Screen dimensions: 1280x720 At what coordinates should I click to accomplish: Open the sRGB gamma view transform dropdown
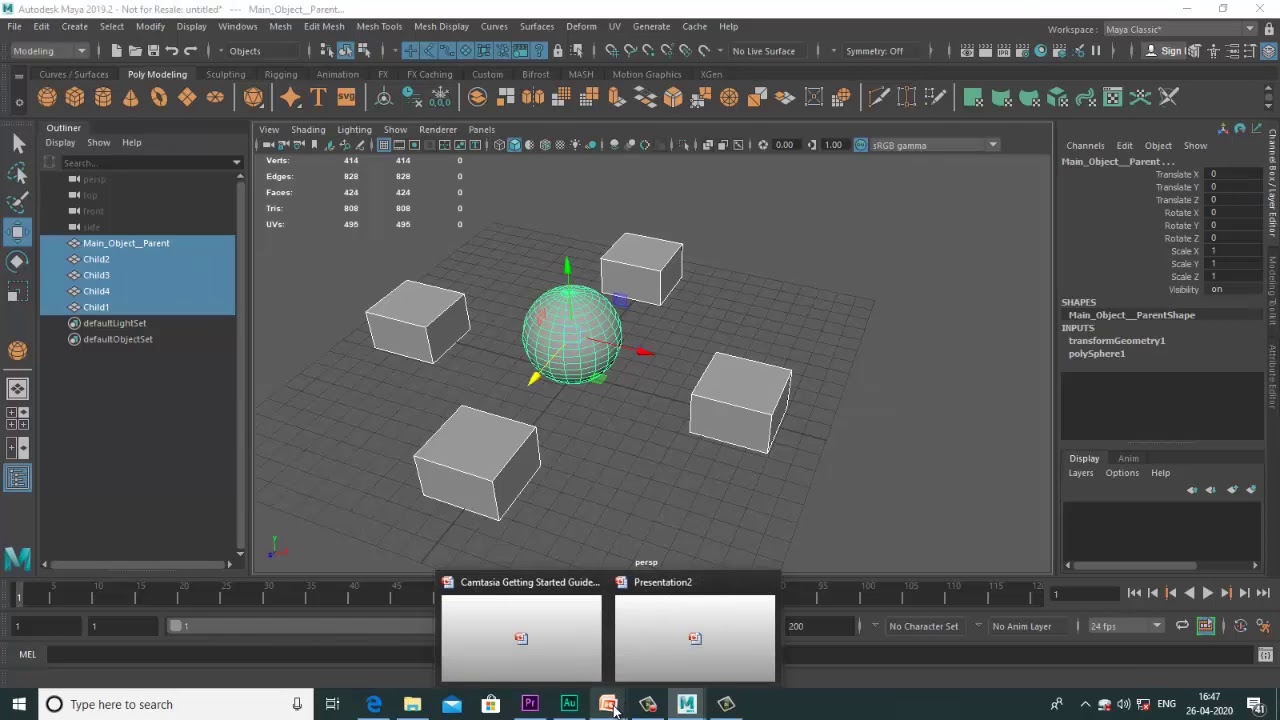pos(935,145)
